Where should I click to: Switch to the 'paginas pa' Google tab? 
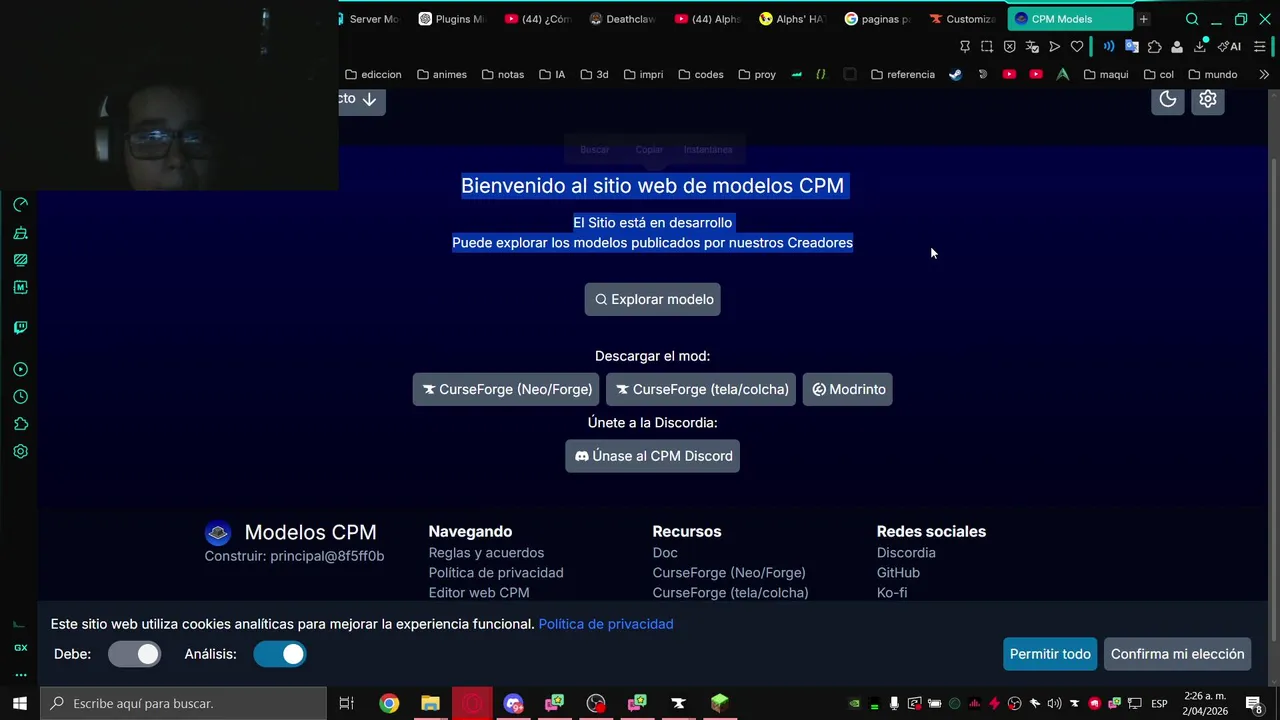tap(878, 19)
